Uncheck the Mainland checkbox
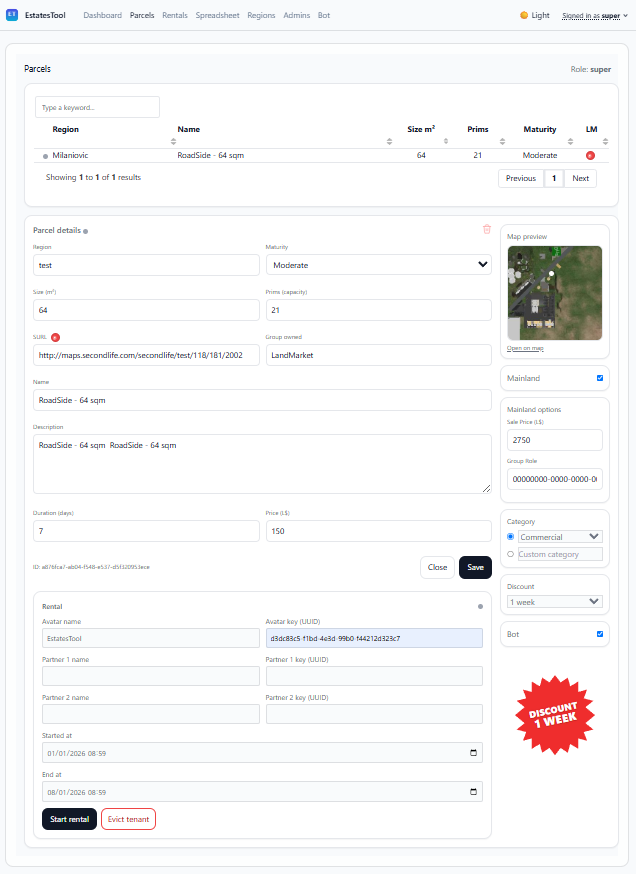Viewport: 636px width, 874px height. click(600, 378)
